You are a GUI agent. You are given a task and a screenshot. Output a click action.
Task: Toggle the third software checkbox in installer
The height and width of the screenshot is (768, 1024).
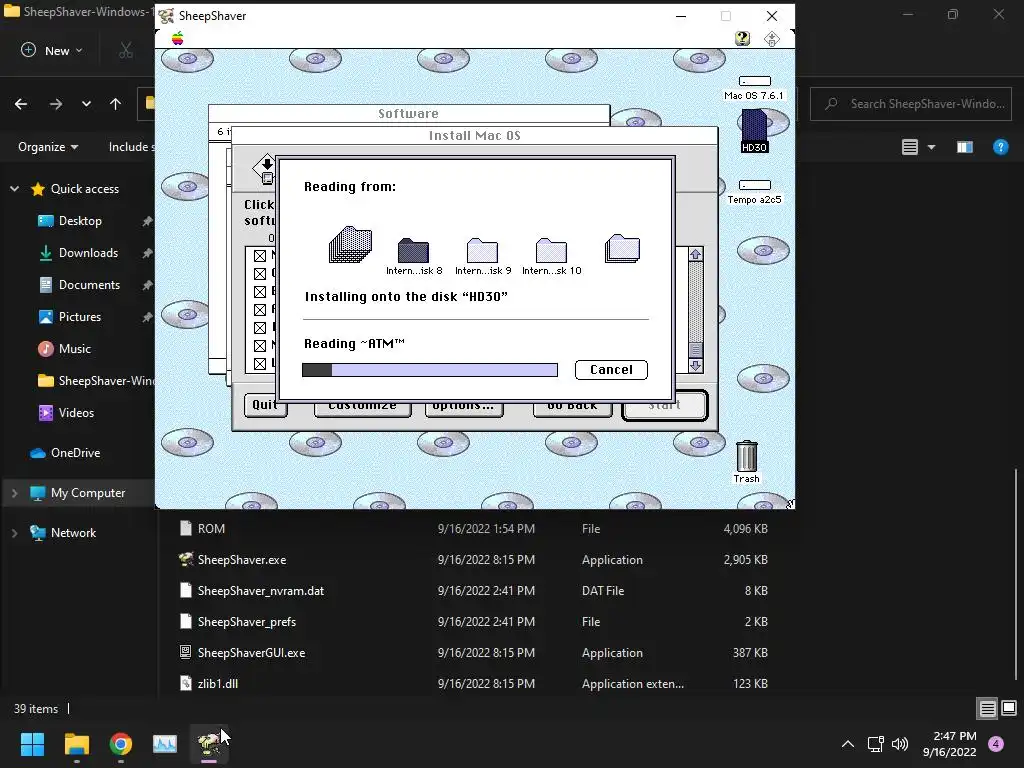click(x=260, y=291)
